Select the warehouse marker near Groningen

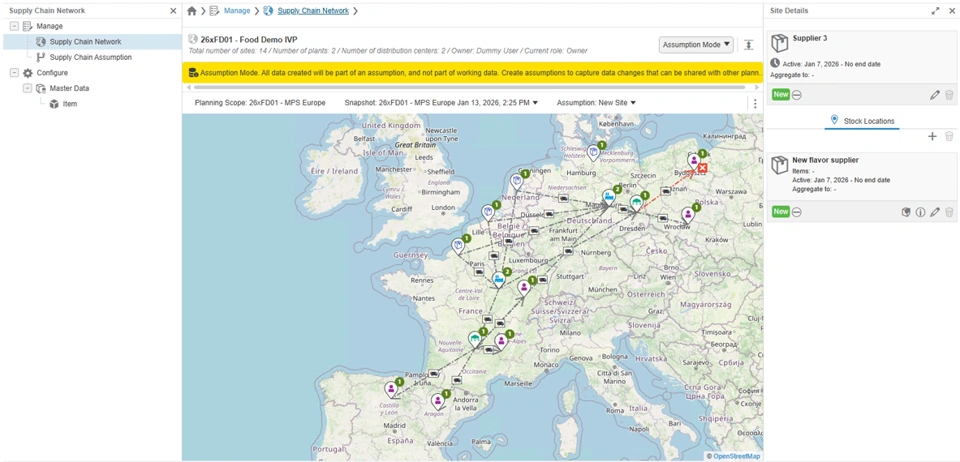pos(517,182)
